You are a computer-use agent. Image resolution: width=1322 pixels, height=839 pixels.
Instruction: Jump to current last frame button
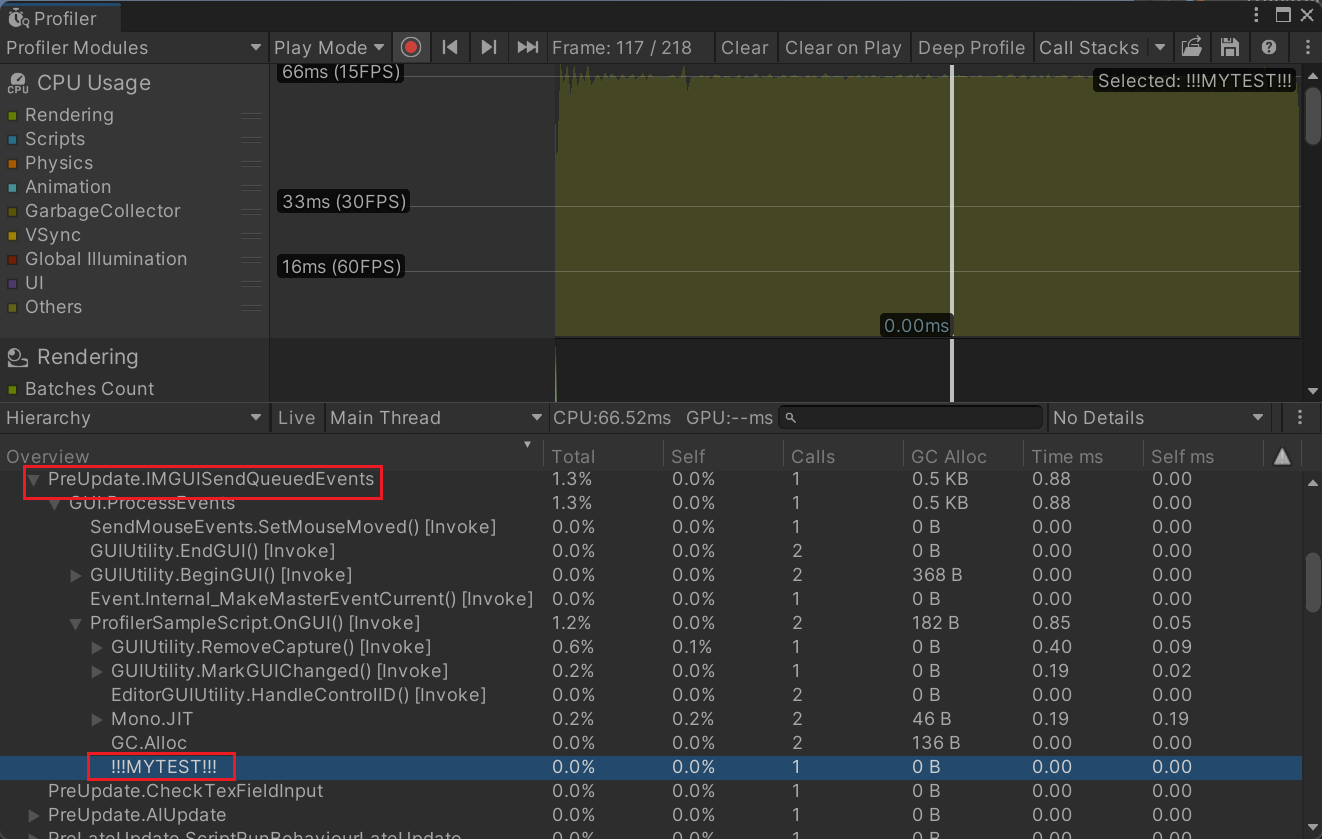pos(527,47)
